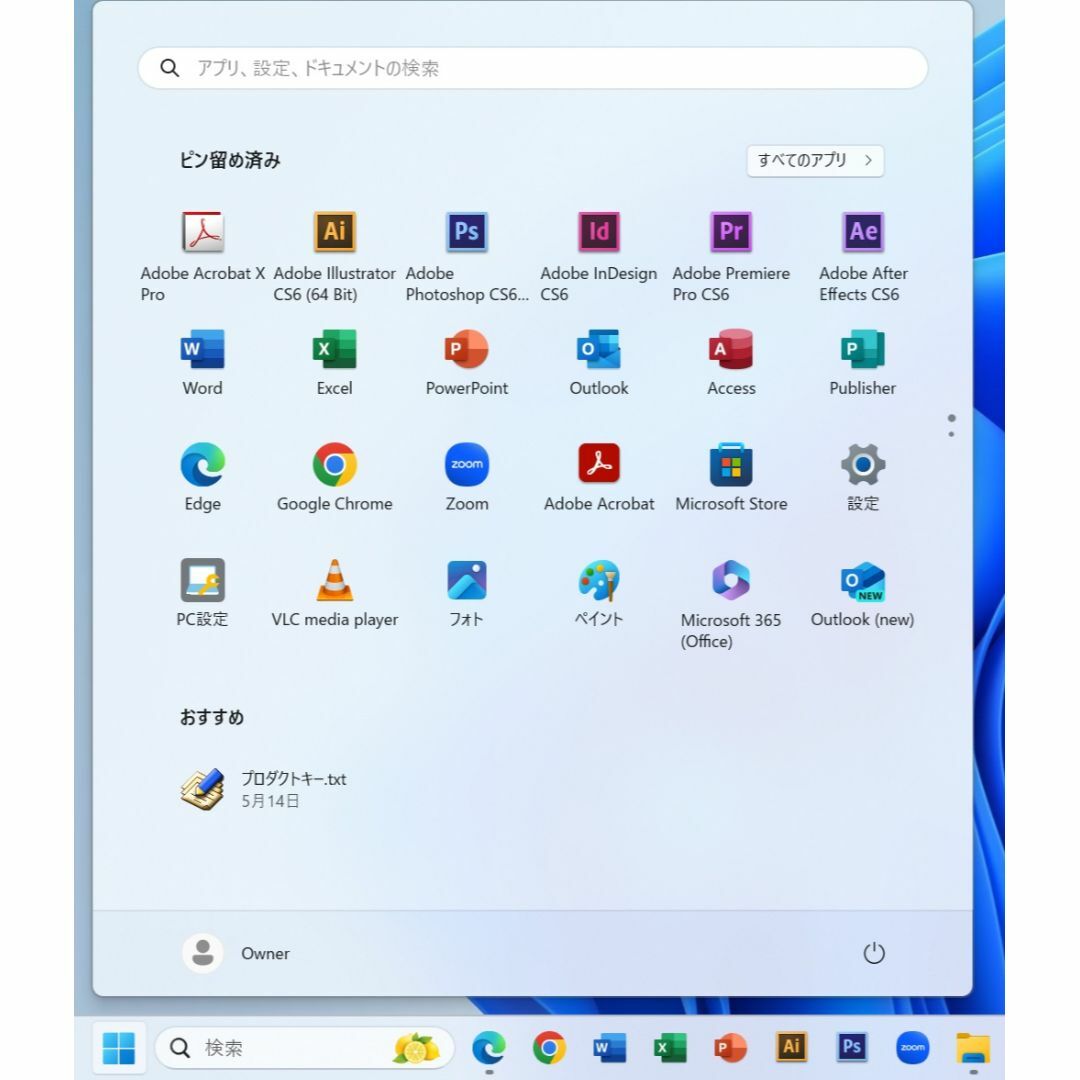Open the classic Outlook pinned app
The width and height of the screenshot is (1080, 1080).
tap(599, 363)
